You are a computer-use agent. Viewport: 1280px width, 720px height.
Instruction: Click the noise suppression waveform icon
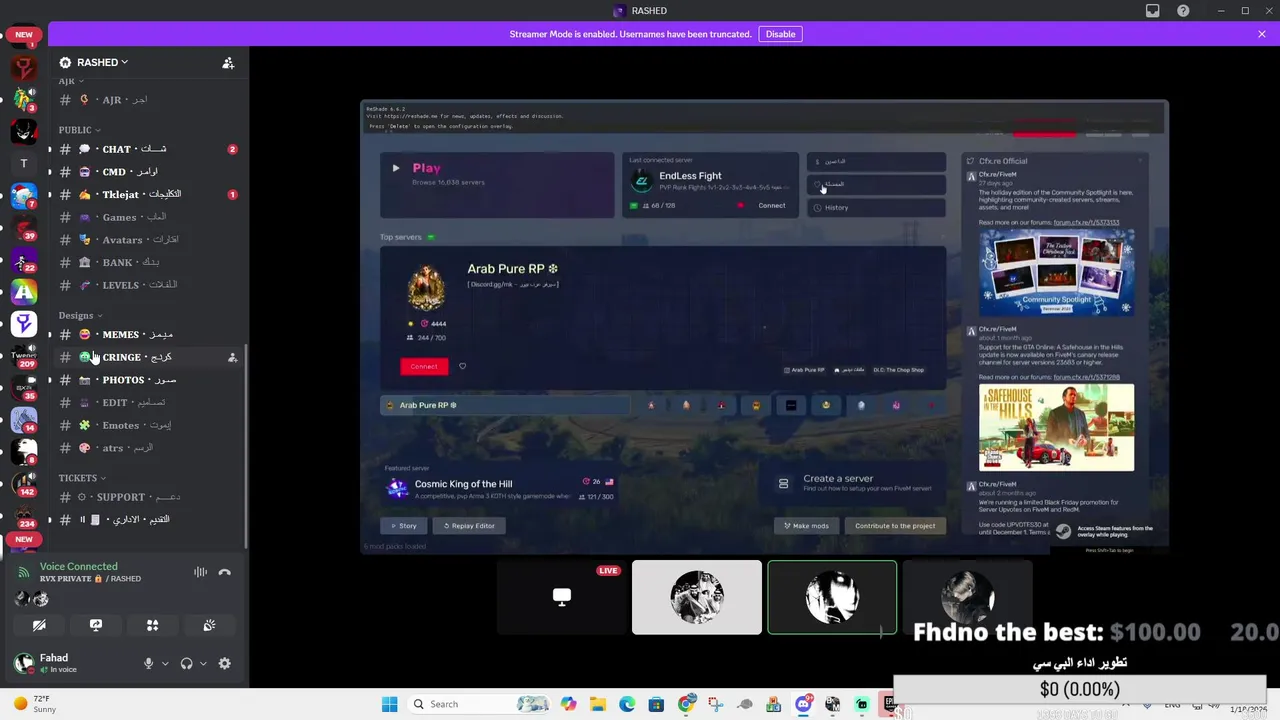[200, 572]
